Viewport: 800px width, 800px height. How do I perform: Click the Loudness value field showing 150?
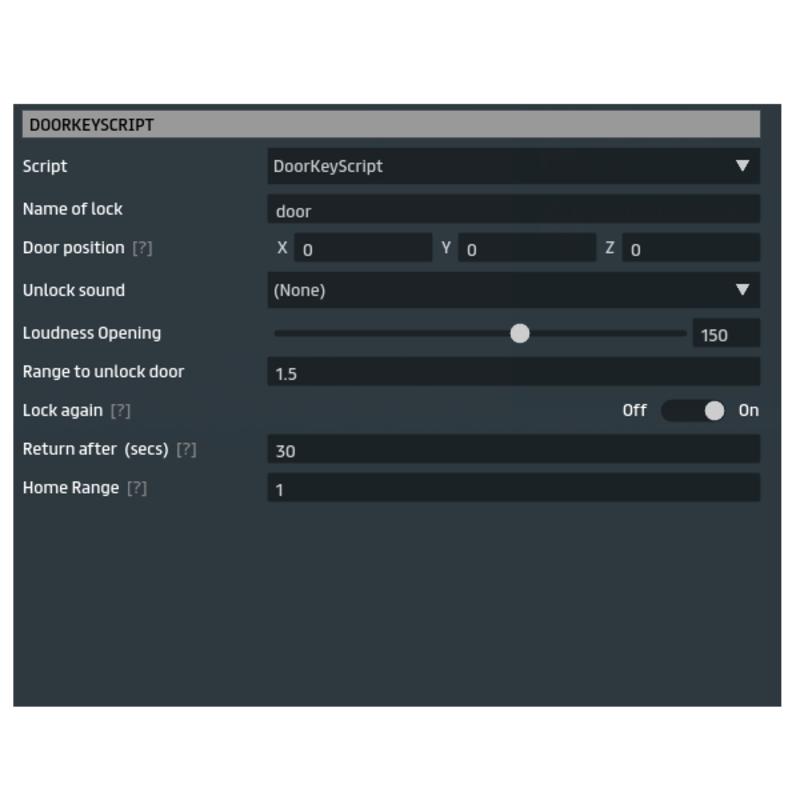tap(725, 335)
